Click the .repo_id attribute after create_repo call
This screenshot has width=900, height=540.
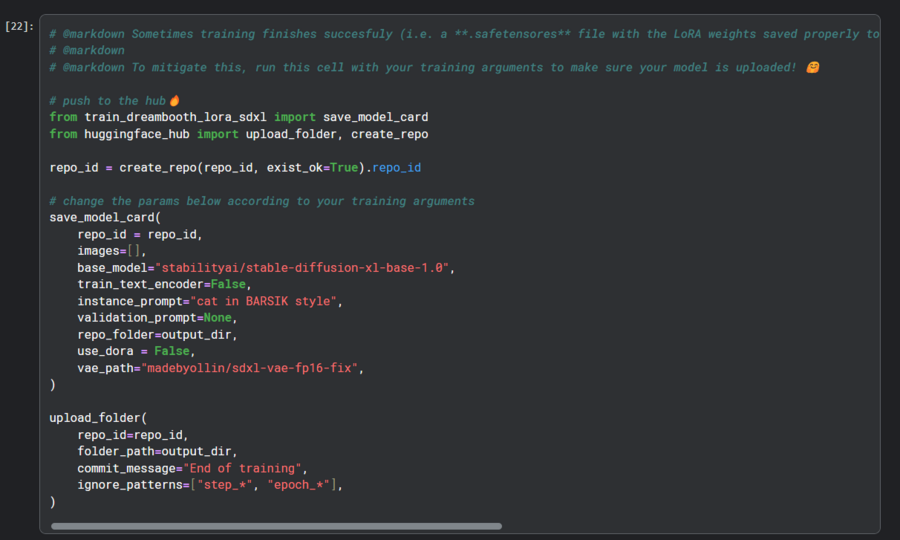(x=396, y=168)
